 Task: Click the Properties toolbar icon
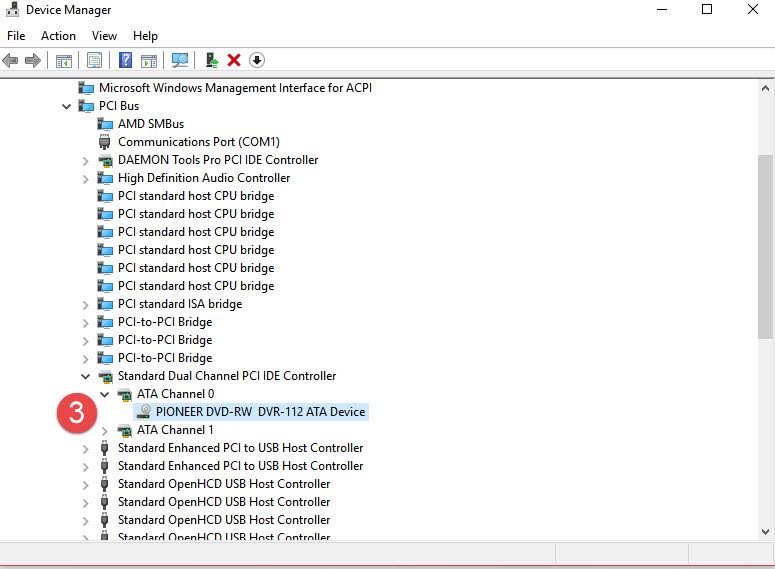(94, 61)
